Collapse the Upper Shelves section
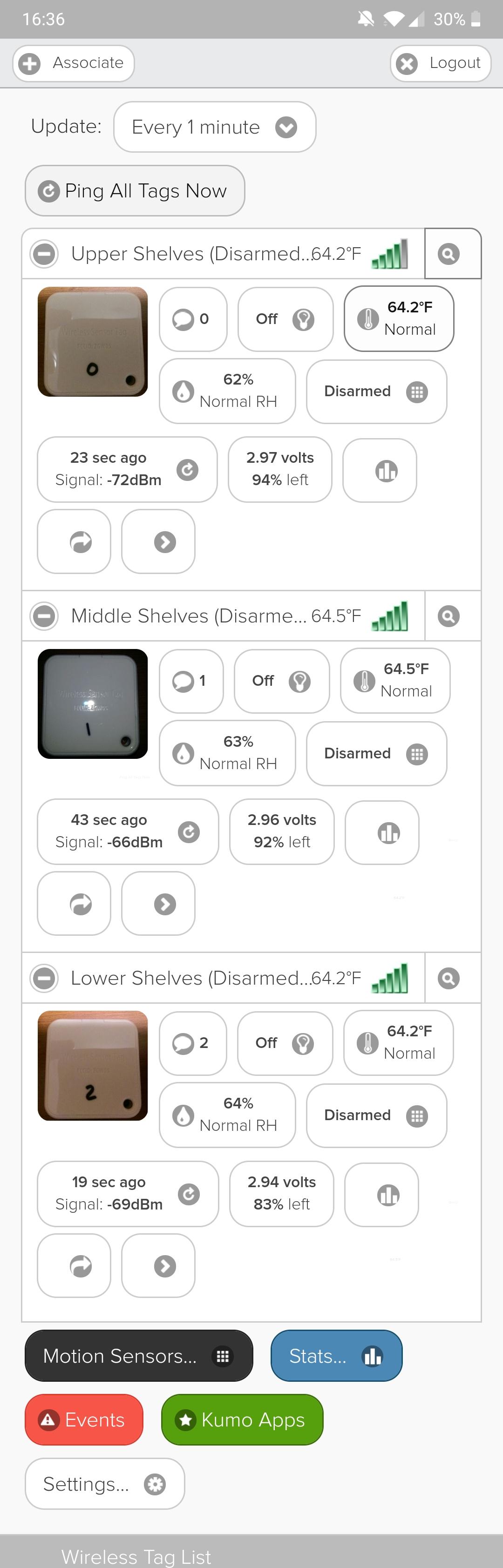 pyautogui.click(x=44, y=254)
